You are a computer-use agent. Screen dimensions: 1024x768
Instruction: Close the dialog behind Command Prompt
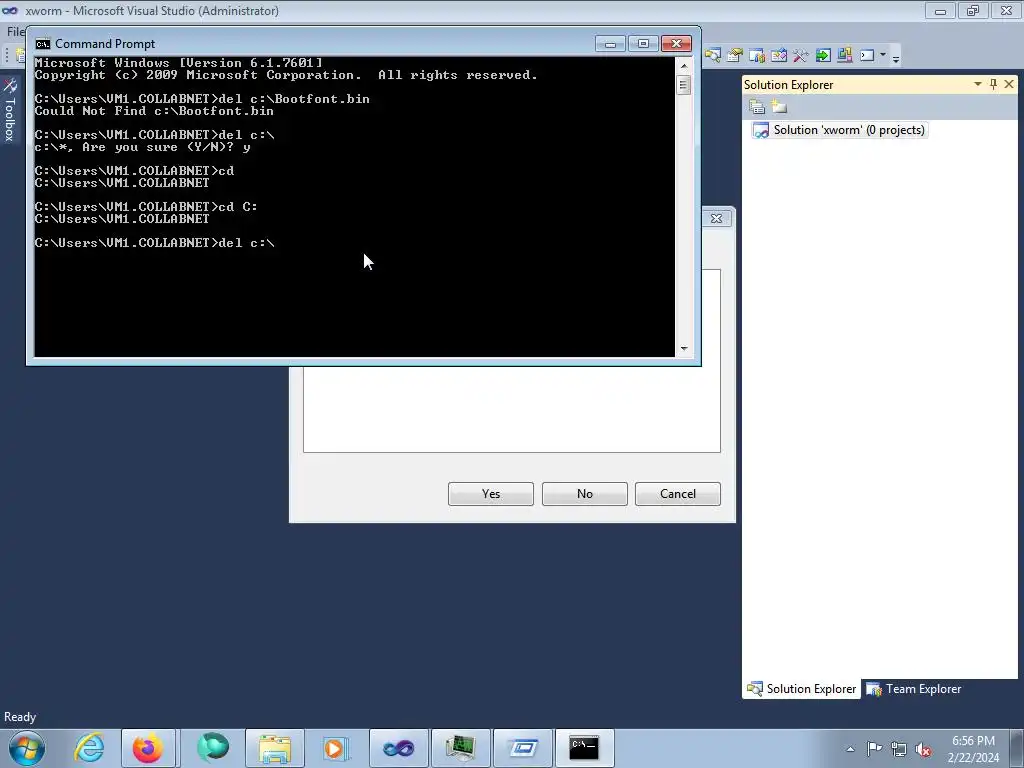pos(716,218)
